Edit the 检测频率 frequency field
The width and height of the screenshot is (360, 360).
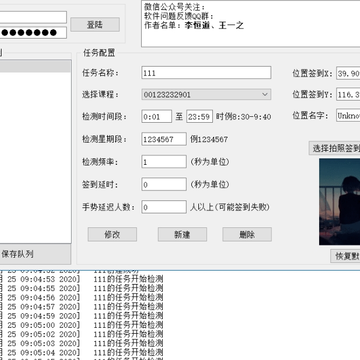pyautogui.click(x=164, y=162)
